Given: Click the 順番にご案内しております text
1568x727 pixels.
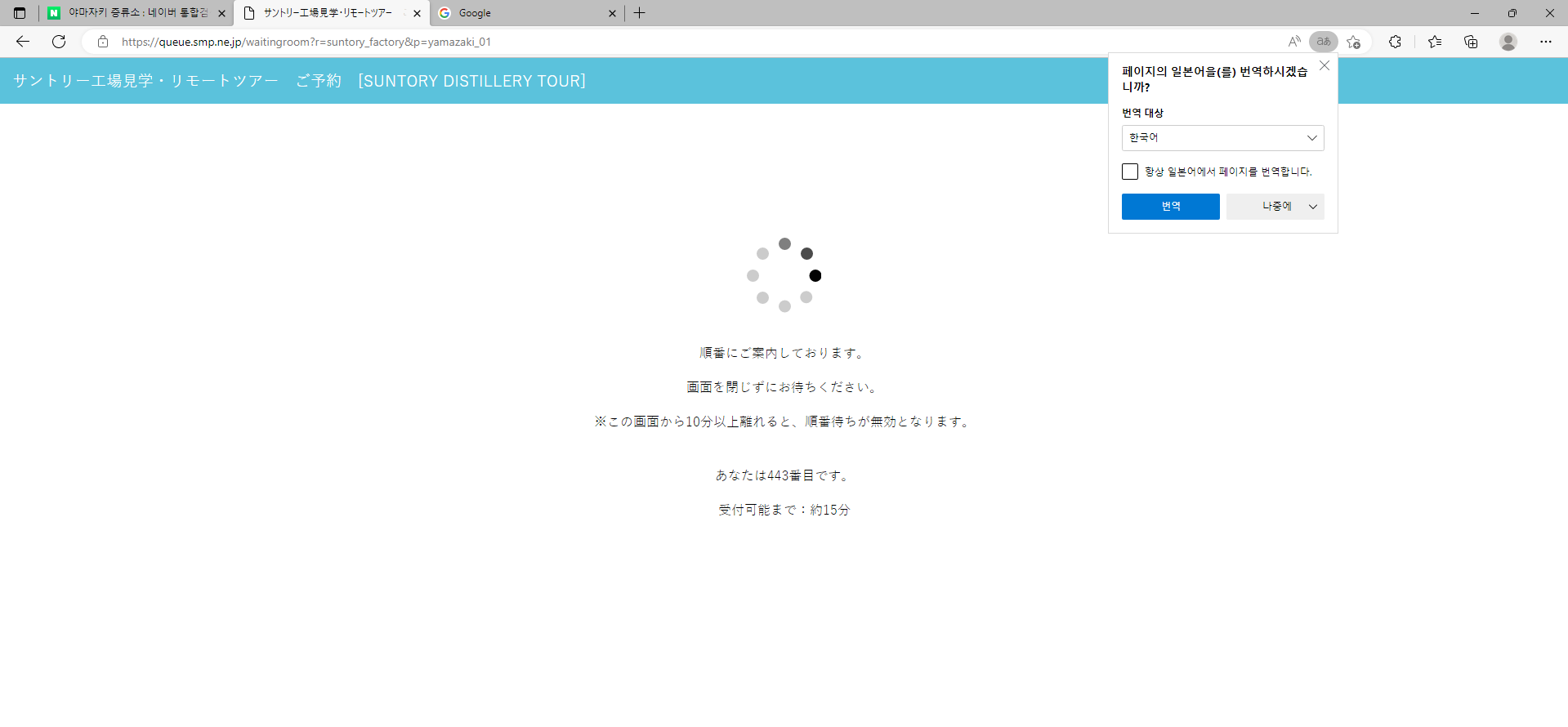Looking at the screenshot, I should pos(784,353).
